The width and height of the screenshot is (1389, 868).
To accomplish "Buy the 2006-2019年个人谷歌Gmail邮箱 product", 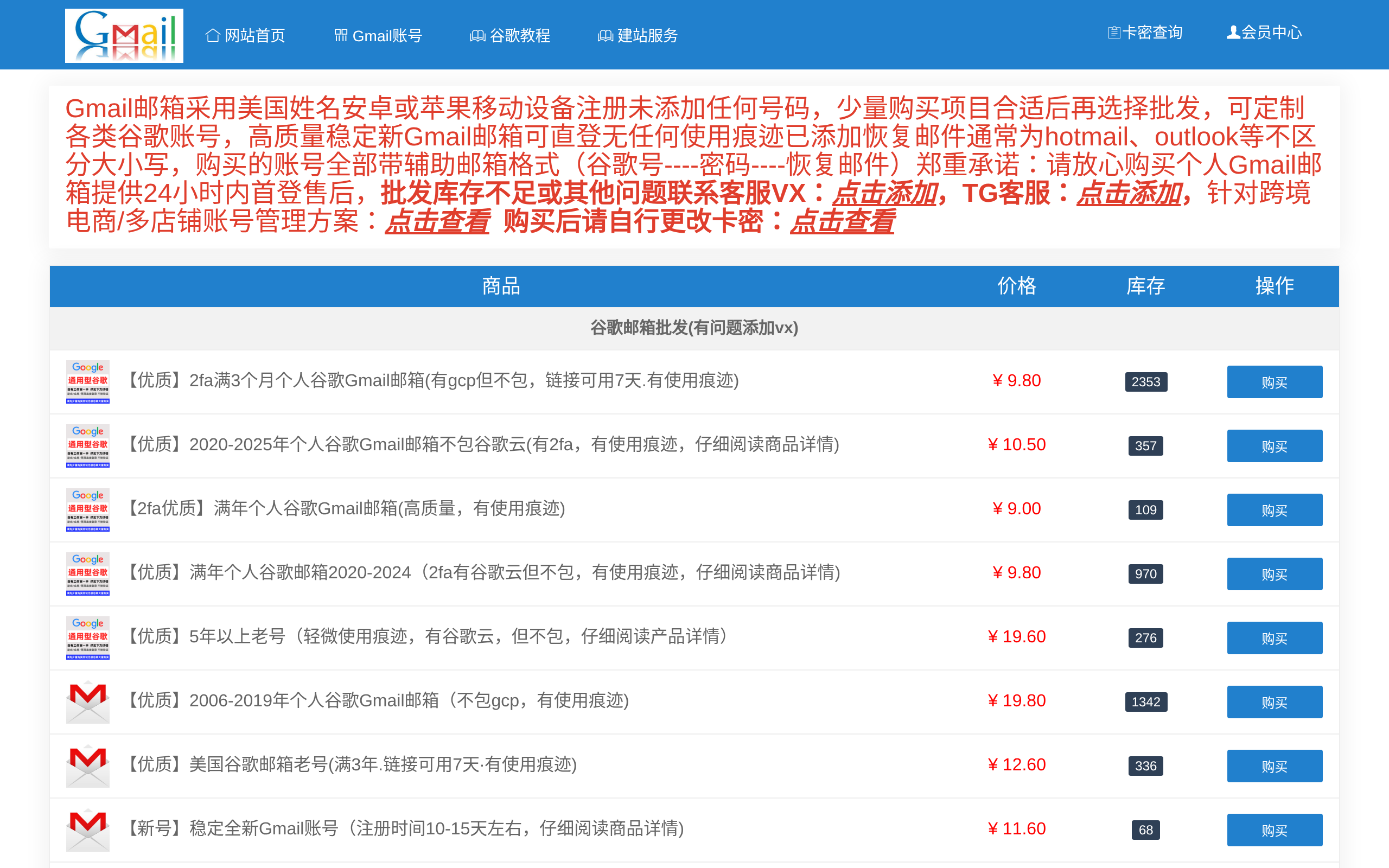I will click(1274, 701).
